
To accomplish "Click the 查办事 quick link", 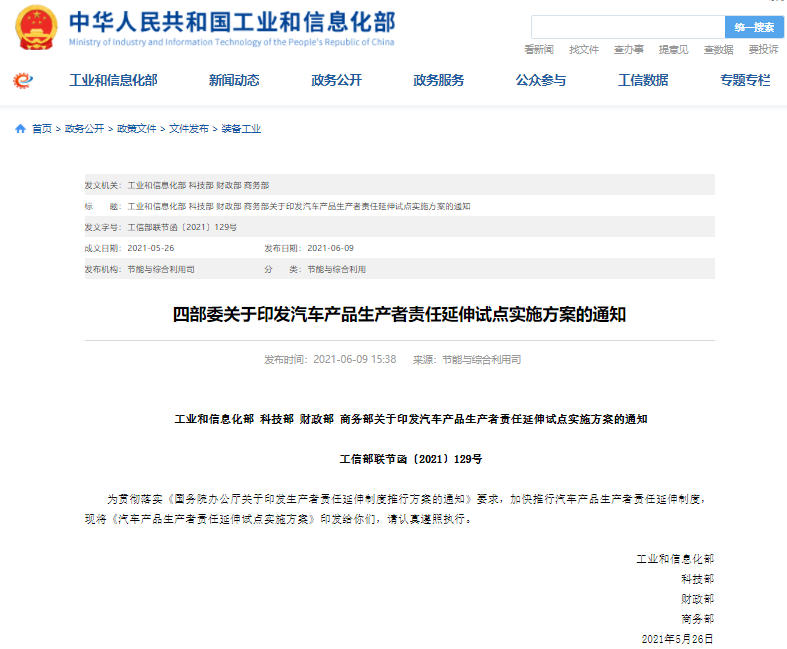I will [628, 50].
